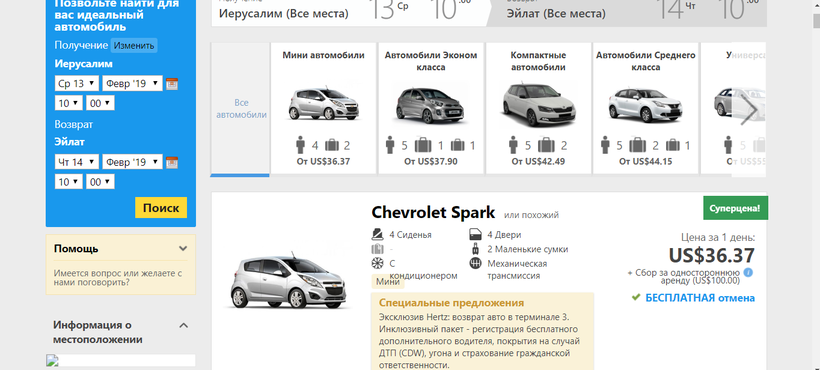Viewport: 820px width, 370px height.
Task: Click the Компактные автомобили car picture
Action: tap(538, 104)
